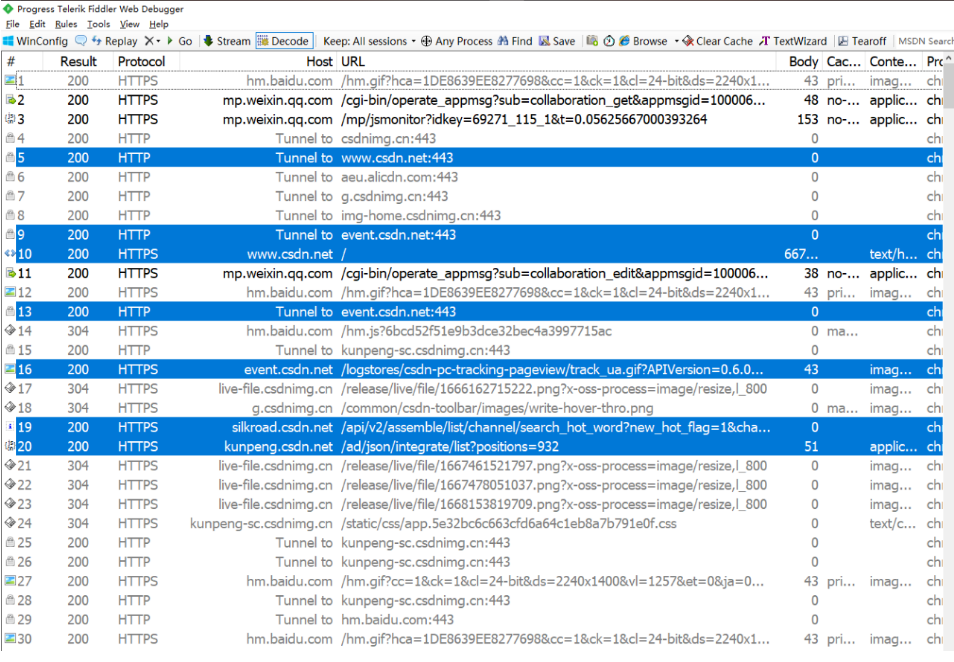Image resolution: width=954 pixels, height=662 pixels.
Task: Replay the selected sessions
Action: [x=114, y=41]
